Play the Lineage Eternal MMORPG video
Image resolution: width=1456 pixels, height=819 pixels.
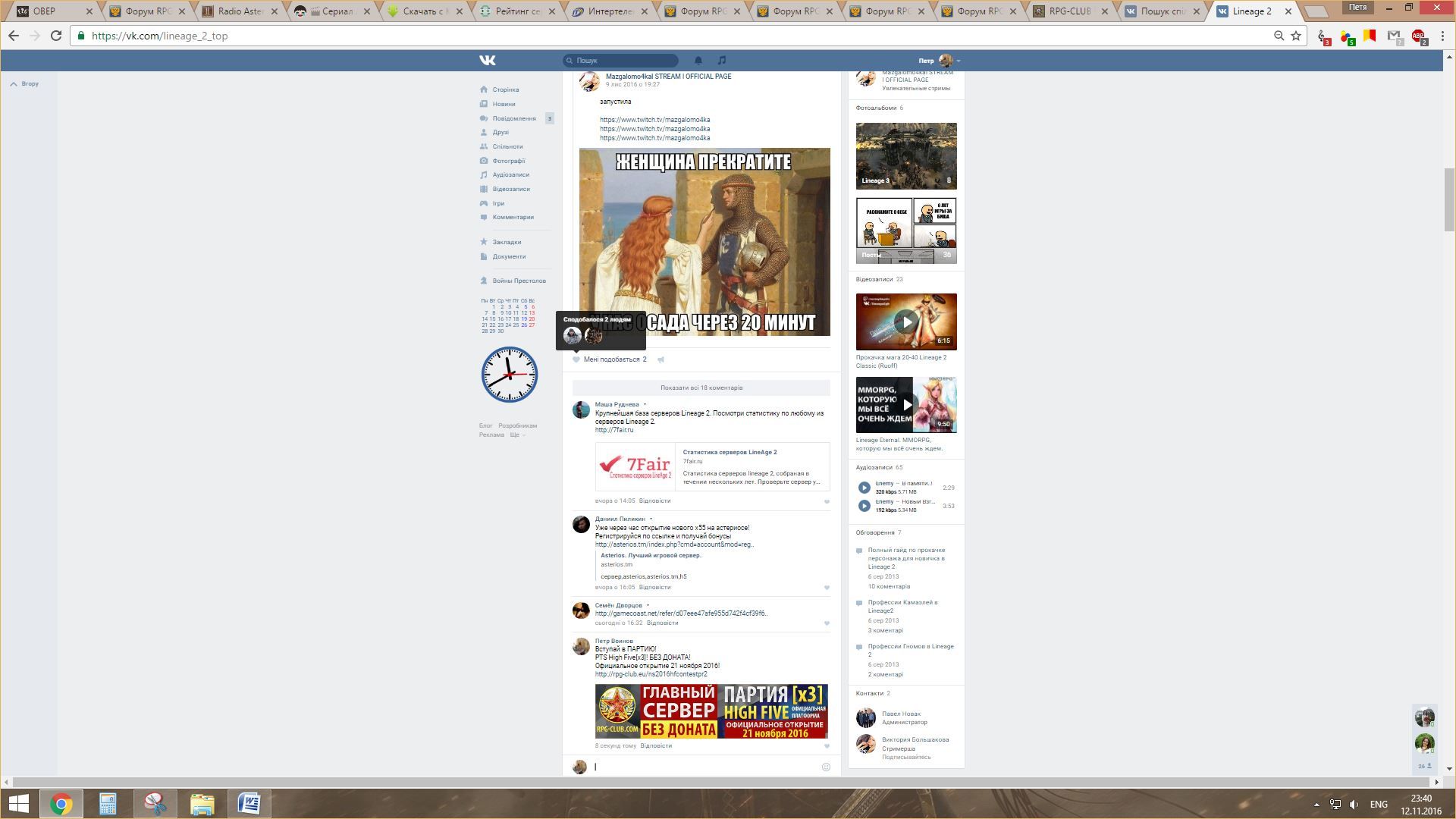coord(906,405)
